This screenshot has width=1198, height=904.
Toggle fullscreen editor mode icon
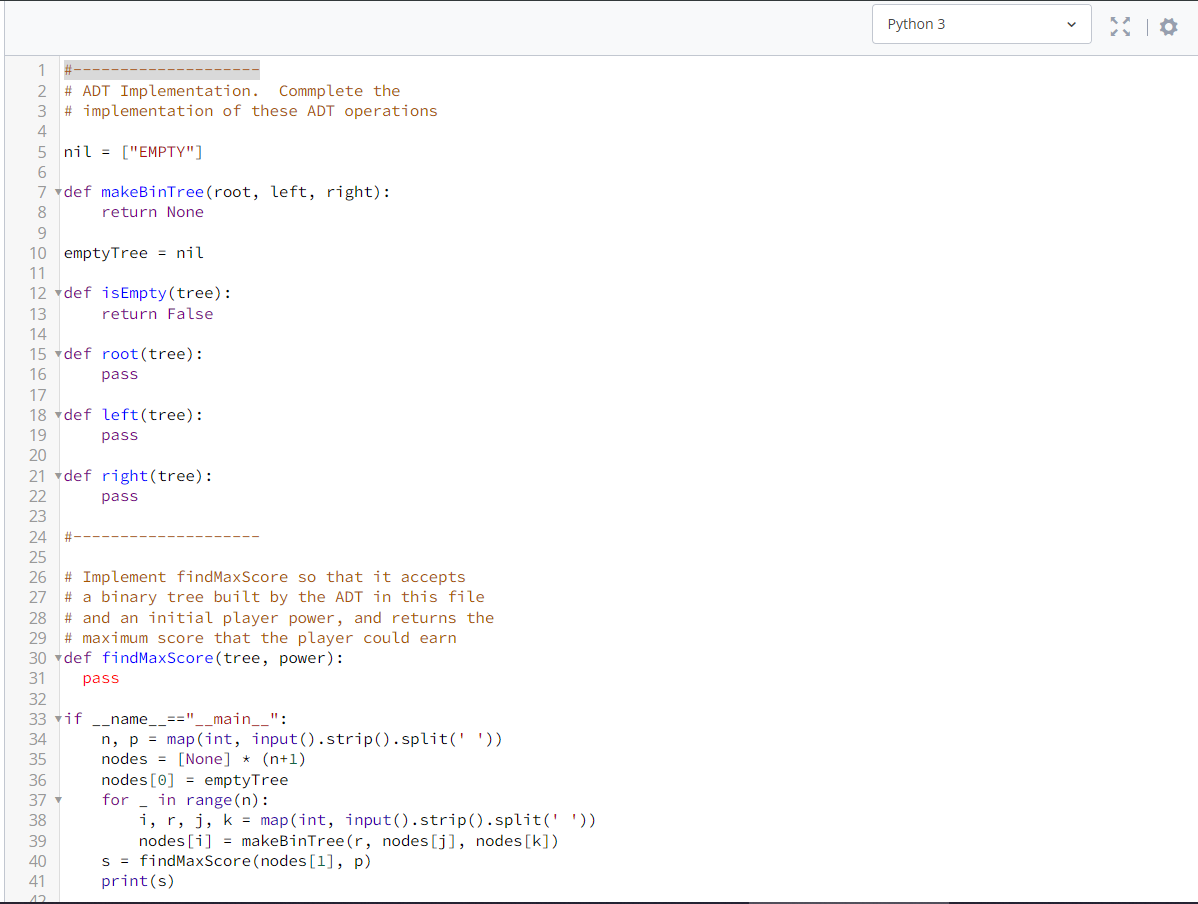(1120, 27)
